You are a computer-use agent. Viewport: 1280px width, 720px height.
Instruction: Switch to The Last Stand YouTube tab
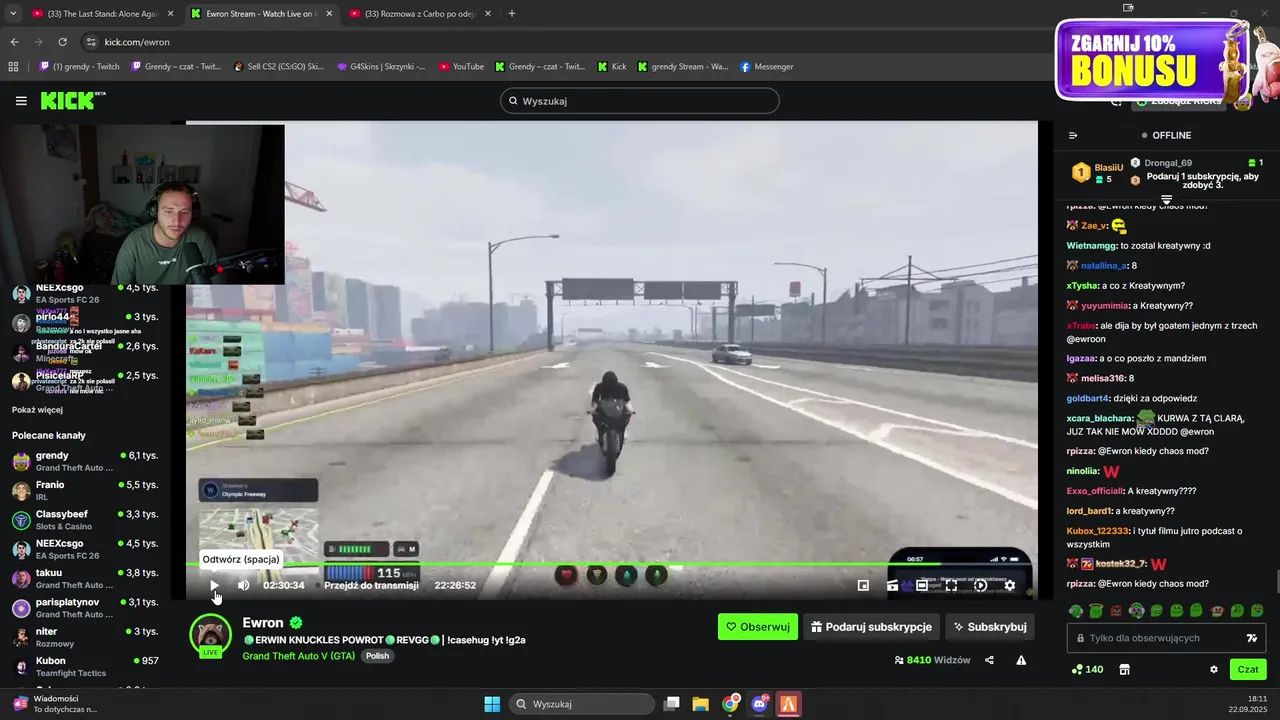pyautogui.click(x=103, y=14)
